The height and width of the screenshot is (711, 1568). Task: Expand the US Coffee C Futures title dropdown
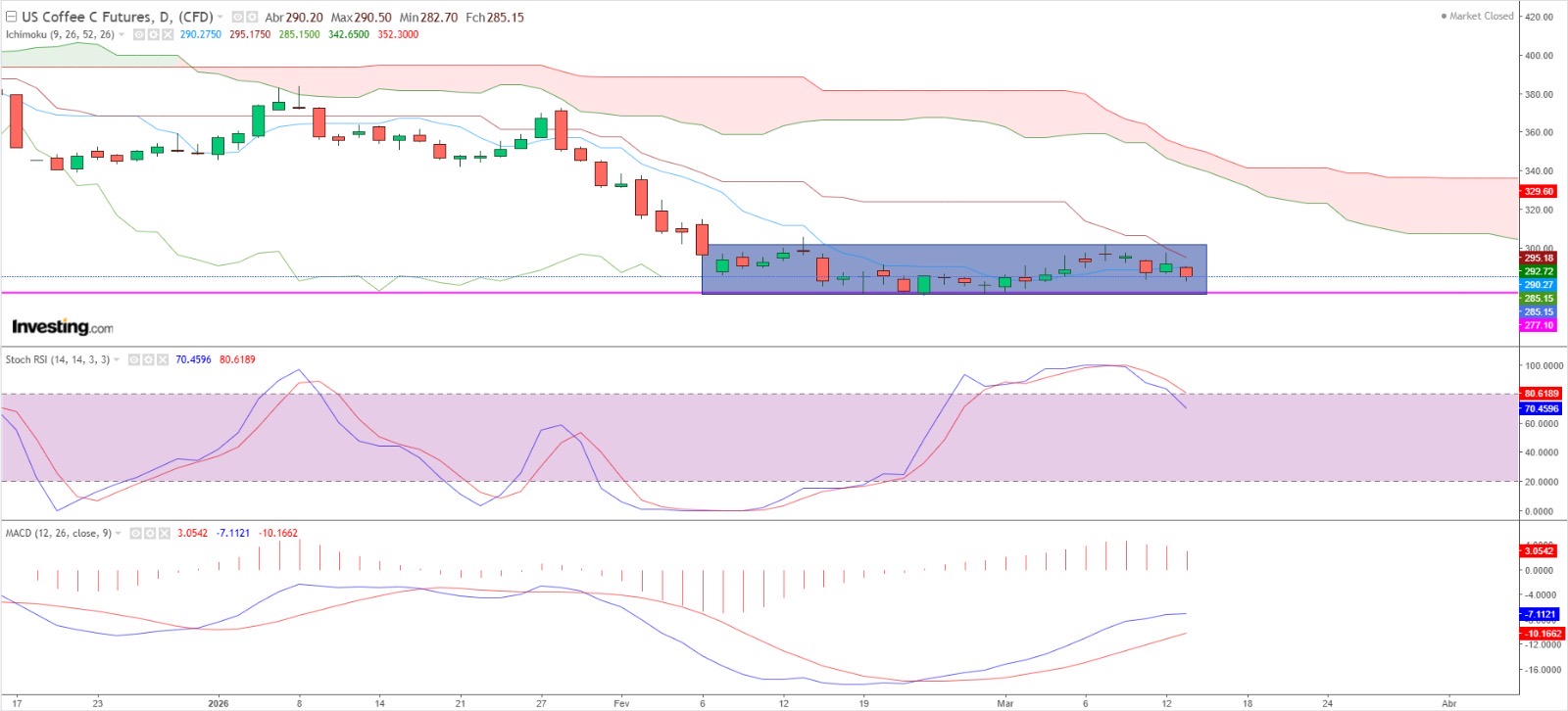click(x=220, y=18)
